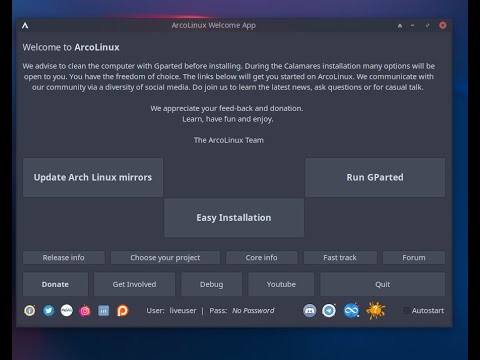Open the Telegram icon
Viewport: 480px width, 360px height.
(329, 311)
